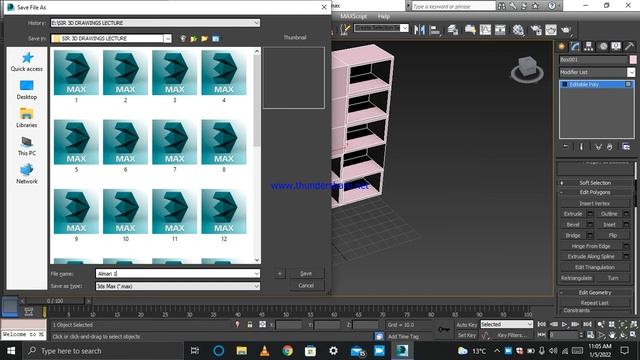This screenshot has width=640, height=360.
Task: Click Remove Modifier icon below stack
Action: pyautogui.click(x=609, y=147)
